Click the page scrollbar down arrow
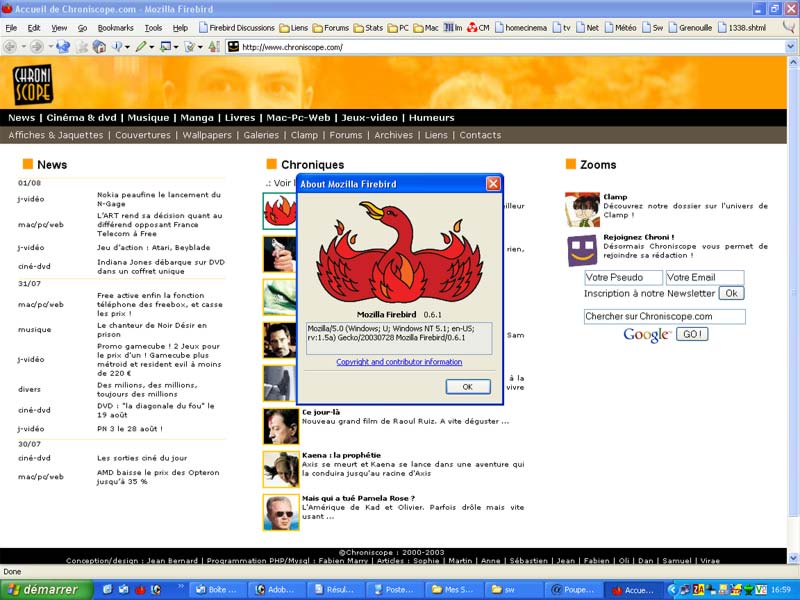 793,557
